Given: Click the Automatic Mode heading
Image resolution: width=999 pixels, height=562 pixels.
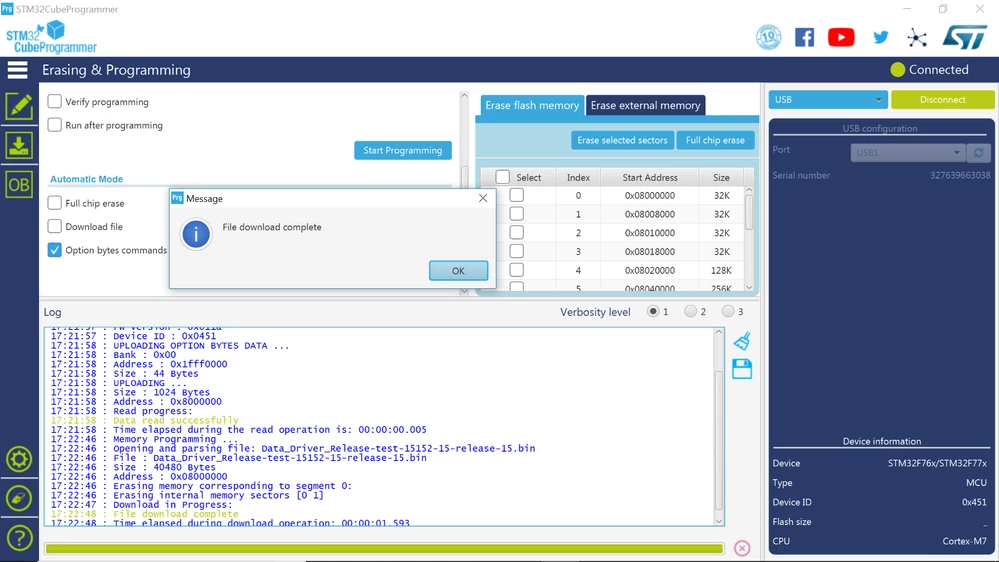Looking at the screenshot, I should coord(86,179).
